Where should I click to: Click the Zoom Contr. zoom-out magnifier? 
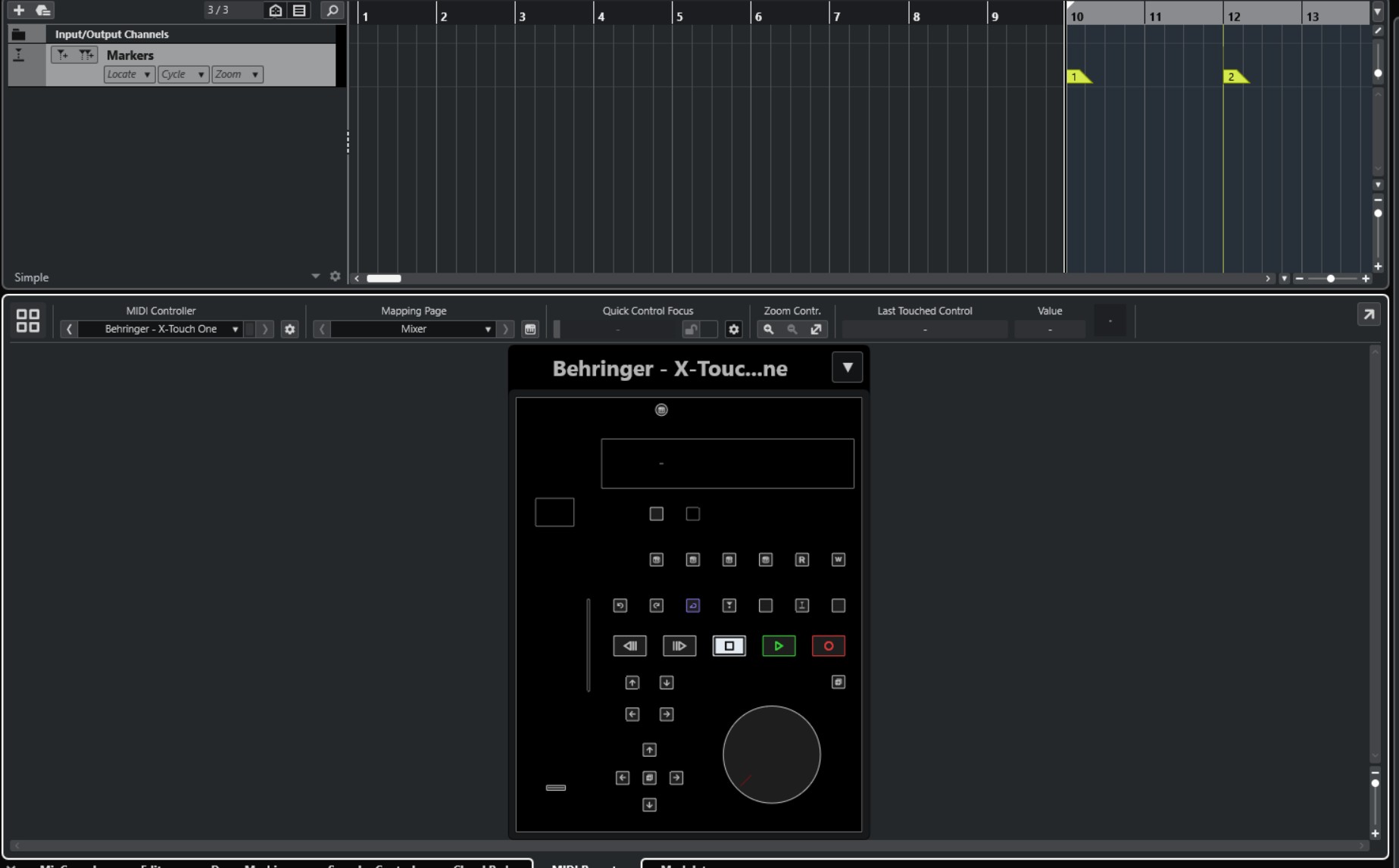pyautogui.click(x=792, y=329)
